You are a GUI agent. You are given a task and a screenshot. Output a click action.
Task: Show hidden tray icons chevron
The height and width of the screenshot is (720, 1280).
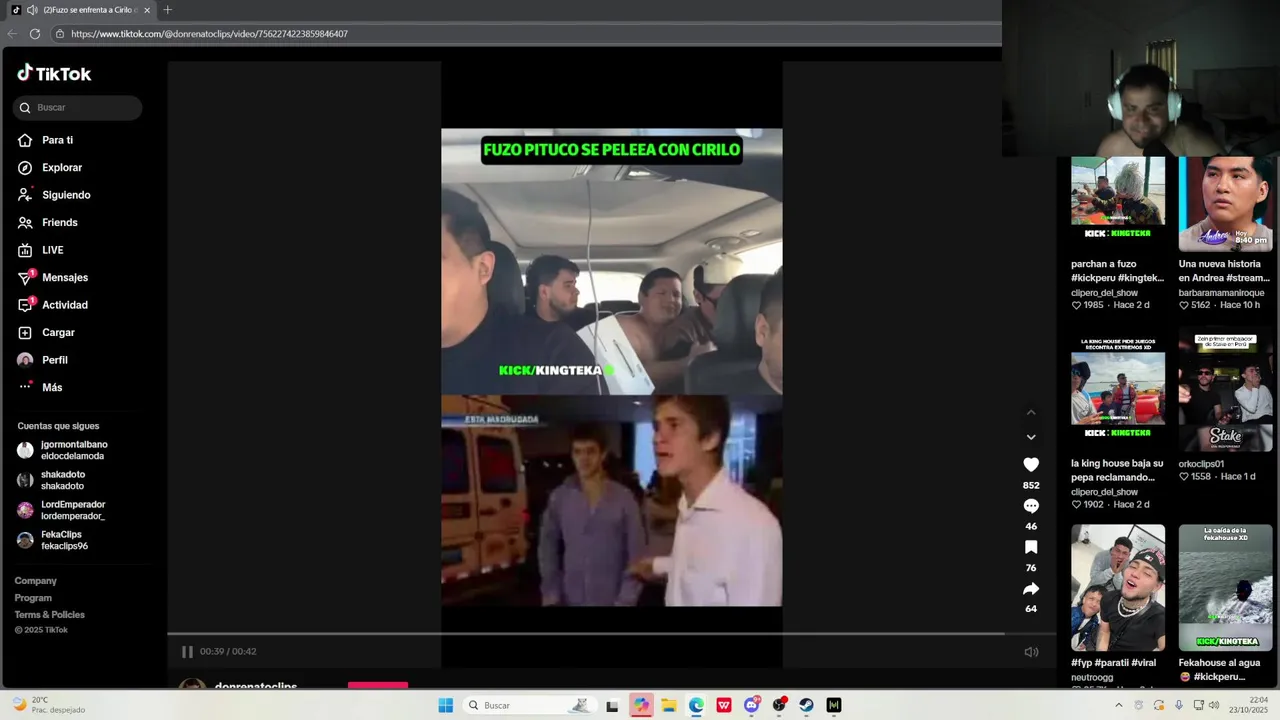point(1119,705)
